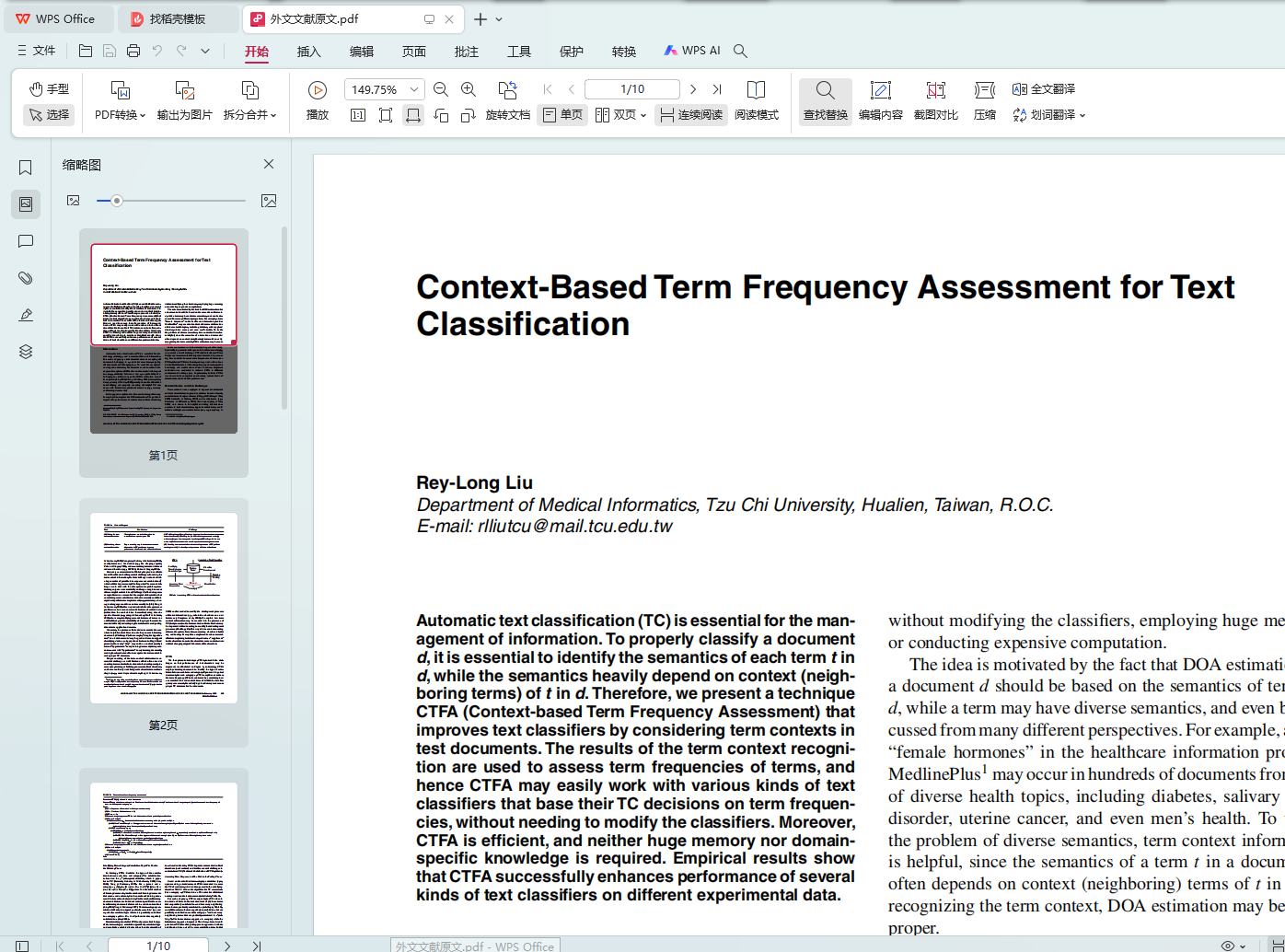Start 全文翻译 full-text translation
The width and height of the screenshot is (1285, 952).
pyautogui.click(x=1044, y=89)
